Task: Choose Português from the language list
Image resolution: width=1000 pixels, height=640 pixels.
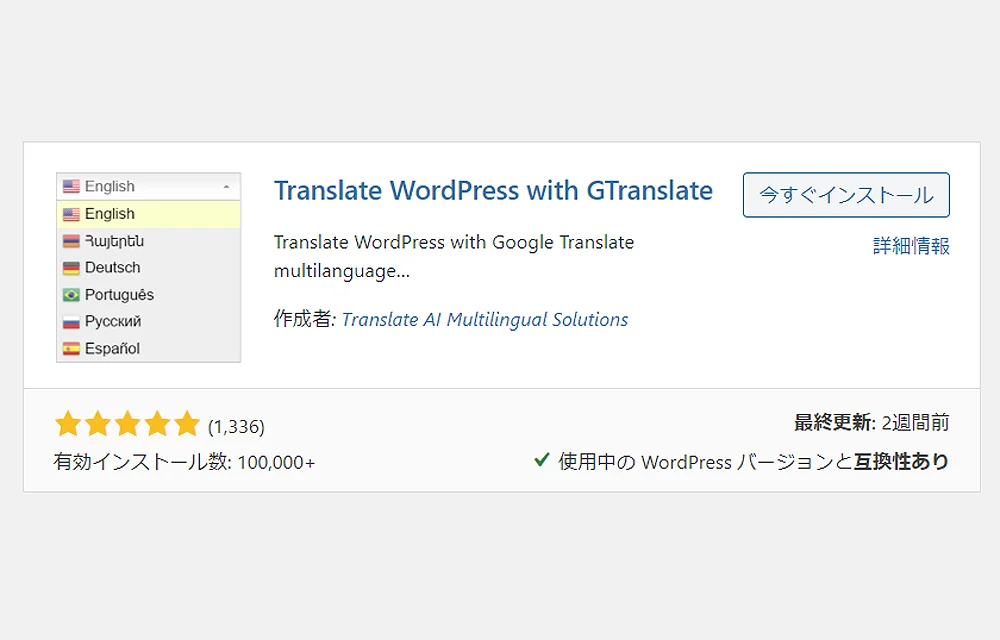Action: (149, 295)
